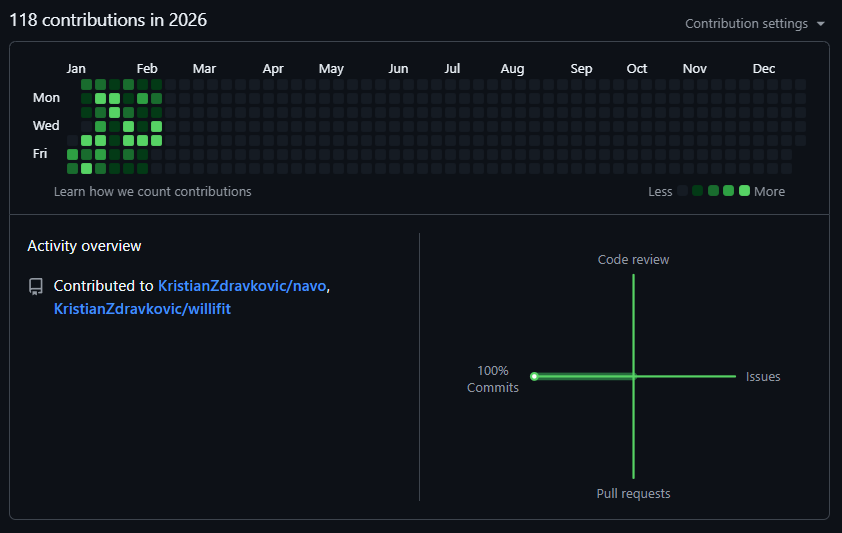Click the "Jan" month label

(x=76, y=69)
